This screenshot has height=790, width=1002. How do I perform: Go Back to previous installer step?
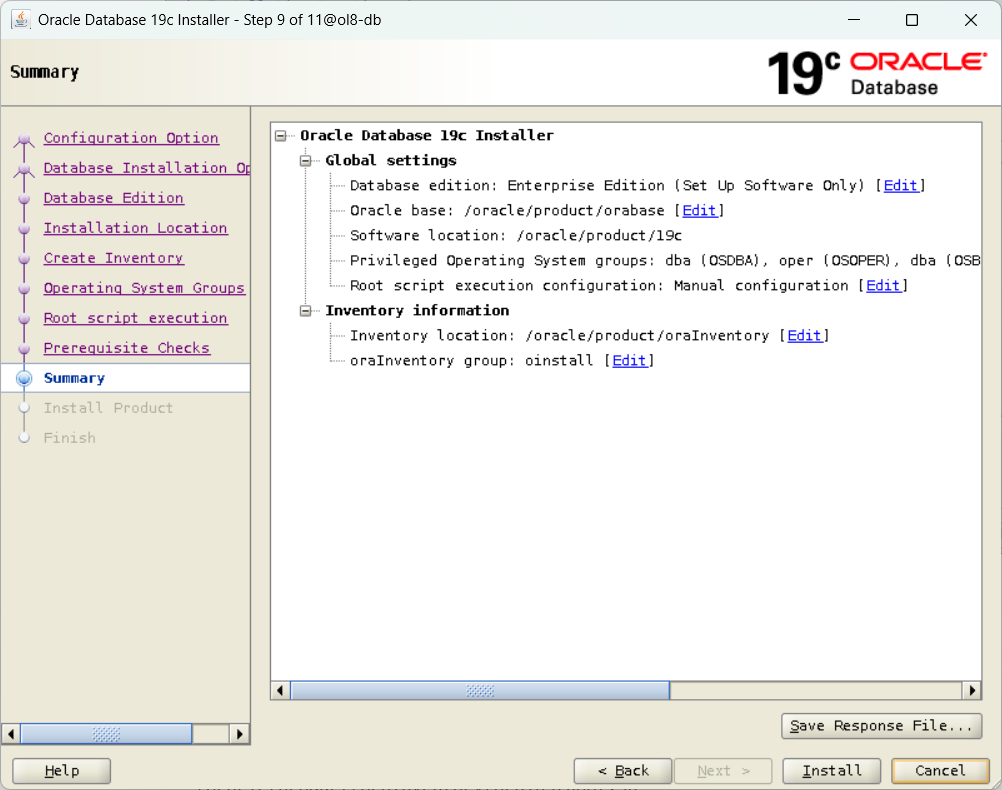(623, 771)
